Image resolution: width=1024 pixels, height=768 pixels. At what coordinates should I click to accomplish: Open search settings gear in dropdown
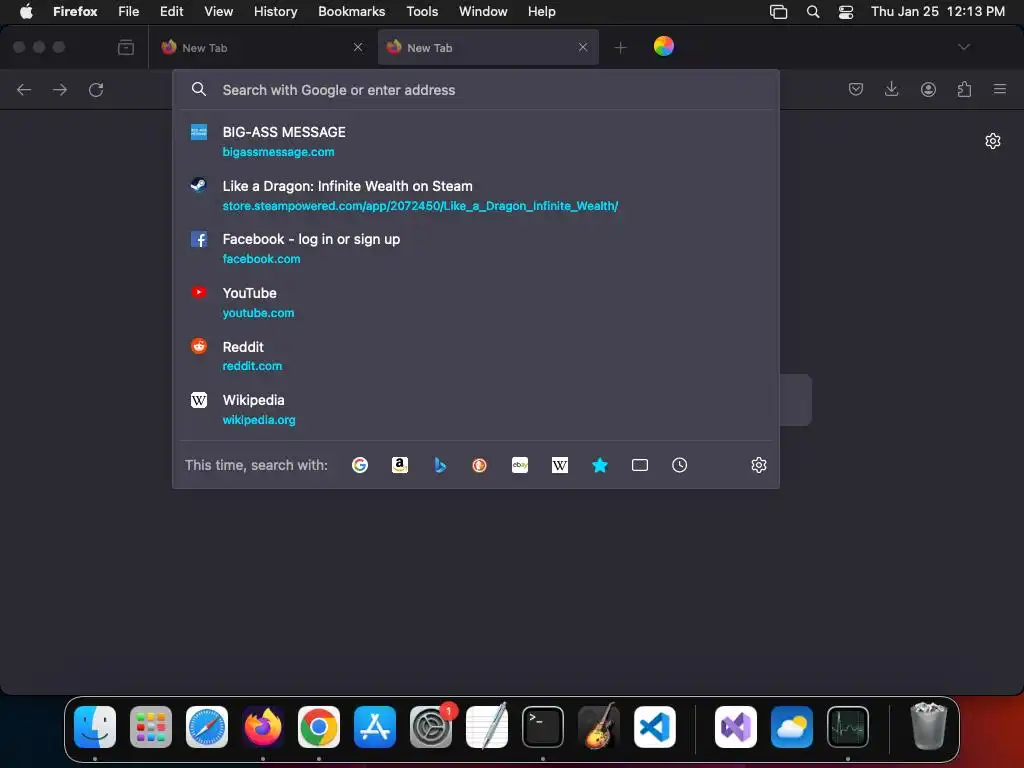[x=759, y=465]
